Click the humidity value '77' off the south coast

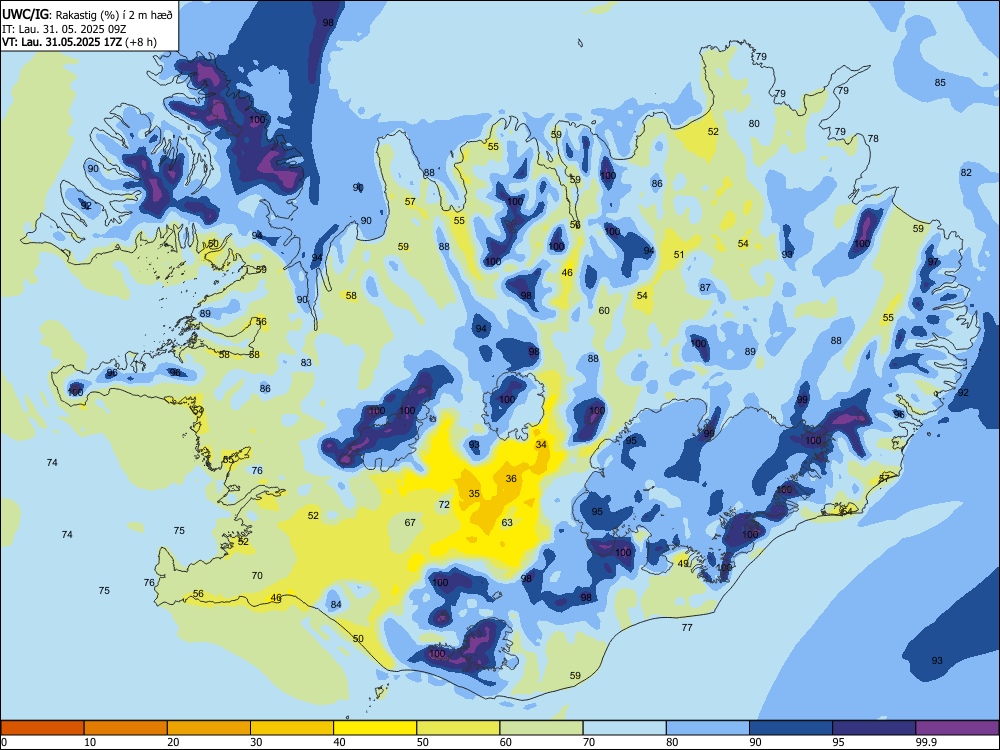687,628
